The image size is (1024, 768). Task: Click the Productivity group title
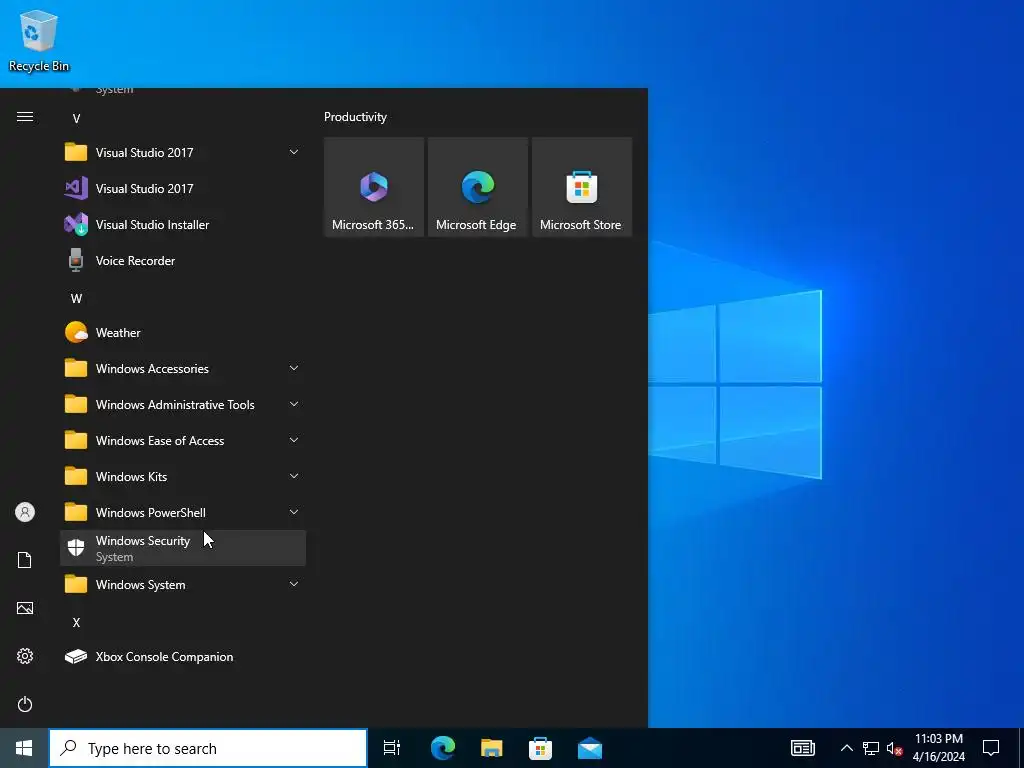tap(355, 117)
